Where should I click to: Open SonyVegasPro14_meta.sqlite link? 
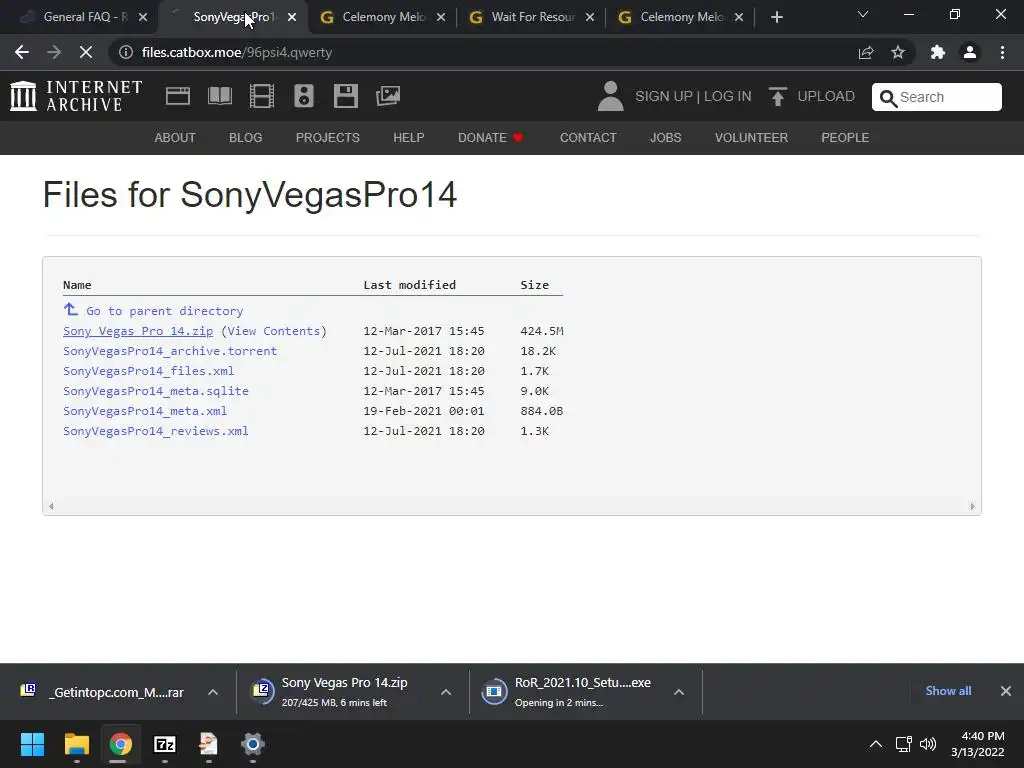click(155, 391)
